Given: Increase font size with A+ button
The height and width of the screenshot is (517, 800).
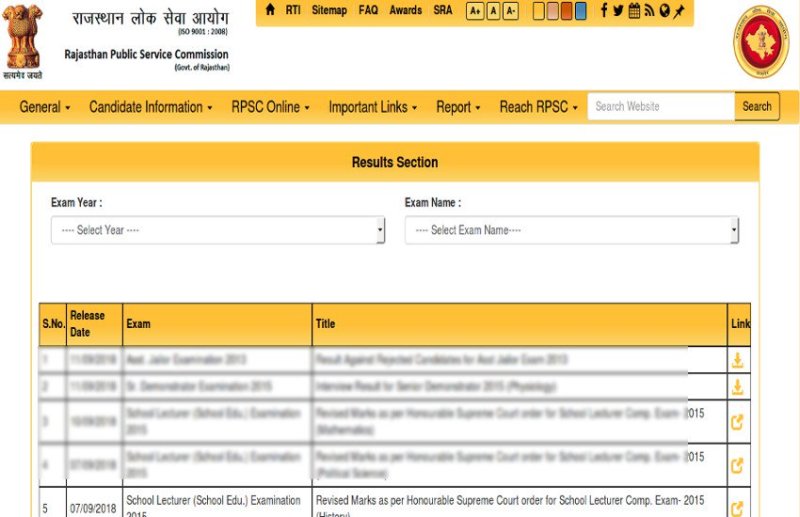Looking at the screenshot, I should point(475,11).
